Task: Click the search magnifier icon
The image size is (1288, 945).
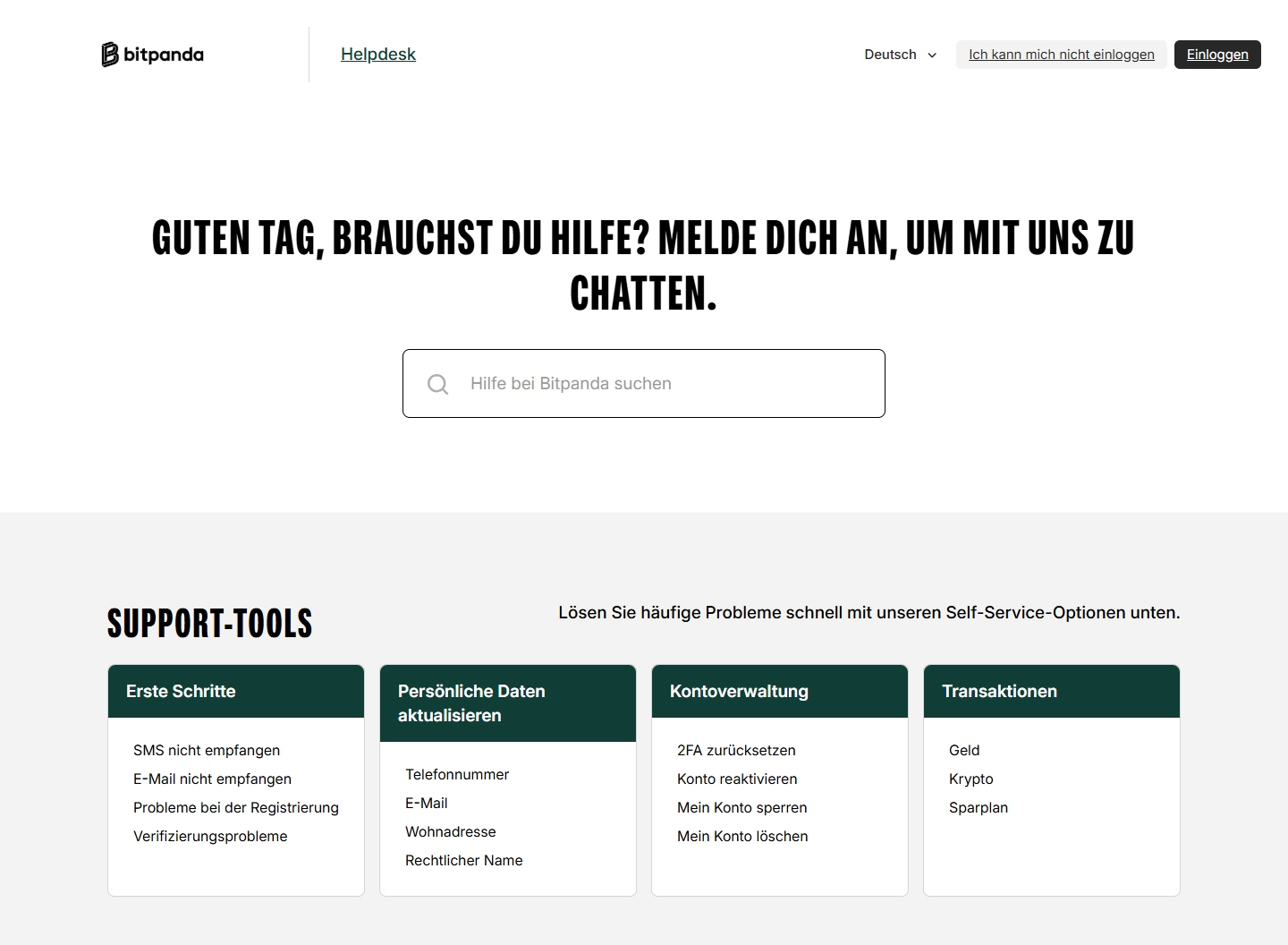Action: (438, 384)
